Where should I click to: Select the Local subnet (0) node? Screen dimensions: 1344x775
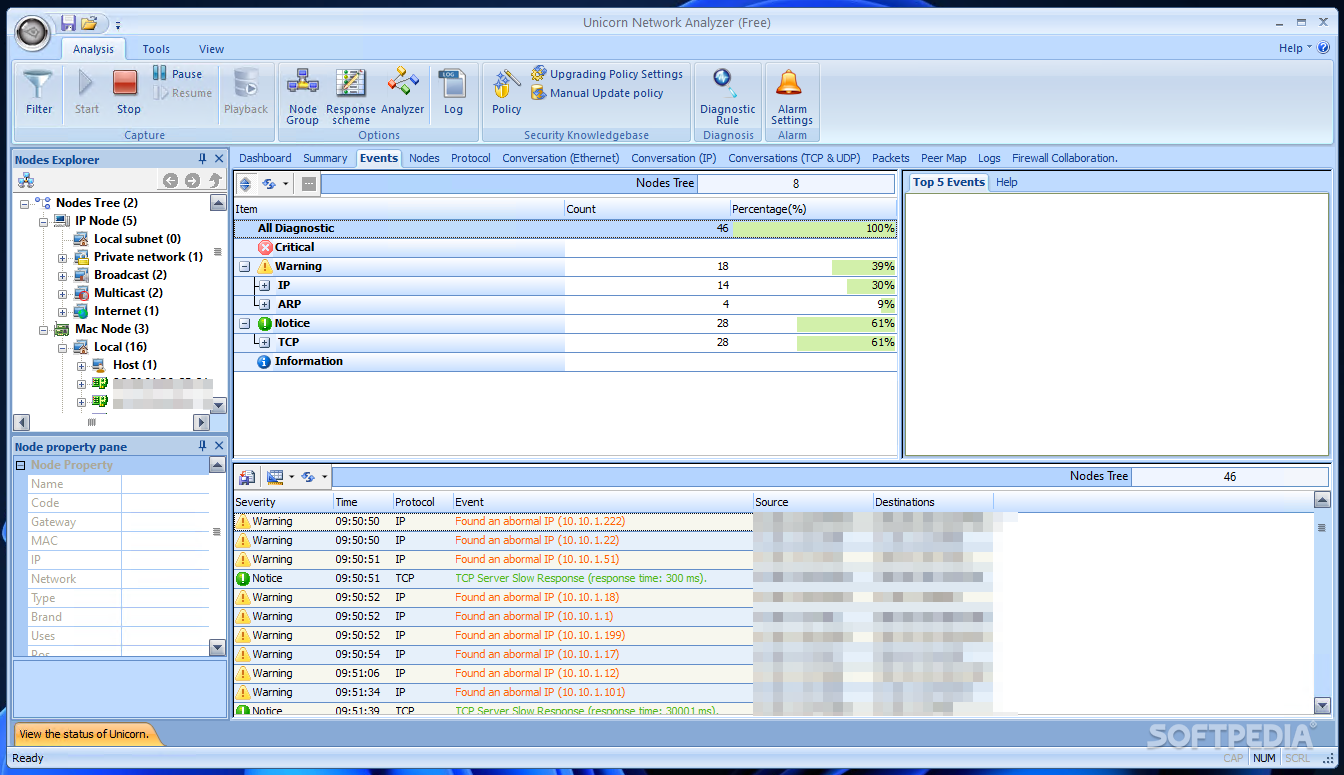(137, 239)
